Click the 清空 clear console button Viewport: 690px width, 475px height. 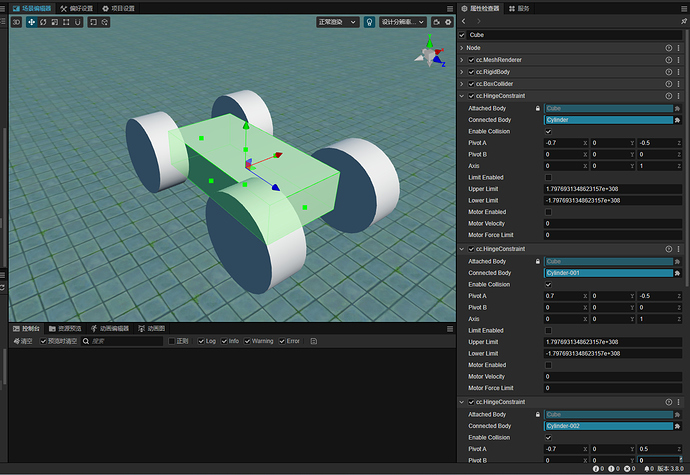pyautogui.click(x=21, y=341)
